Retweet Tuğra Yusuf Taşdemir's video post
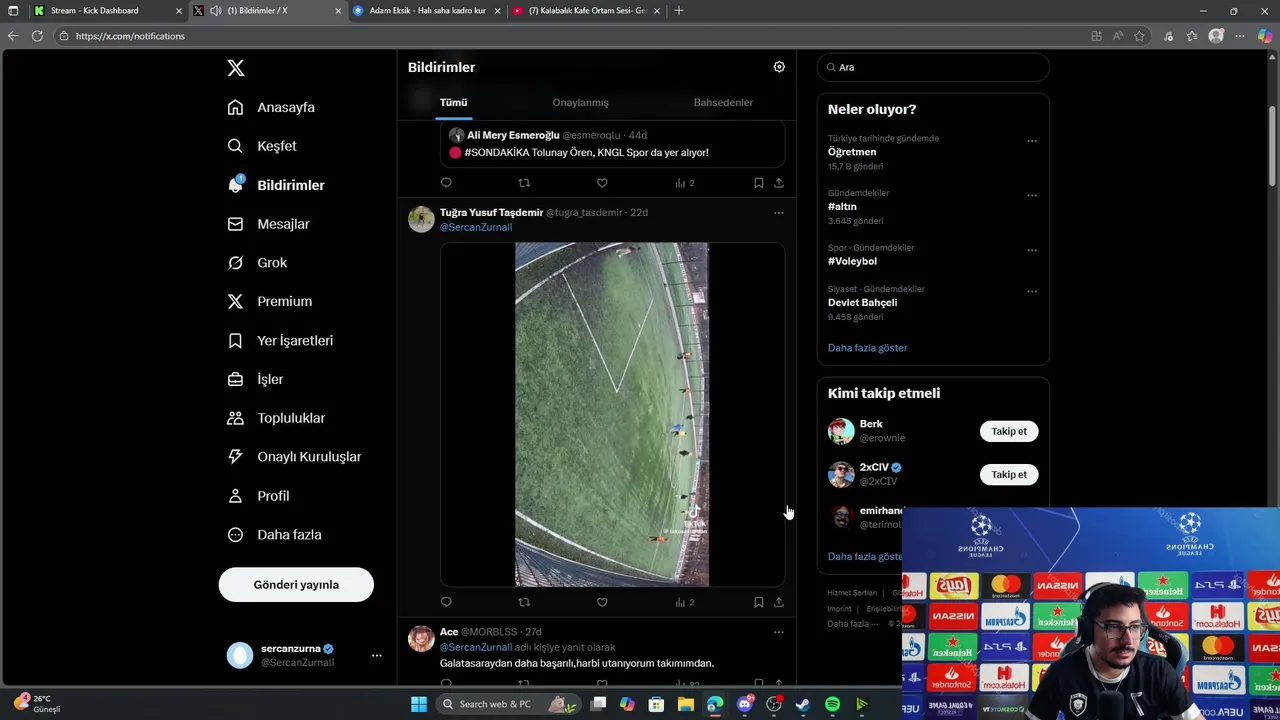Viewport: 1280px width, 720px height. click(x=524, y=602)
